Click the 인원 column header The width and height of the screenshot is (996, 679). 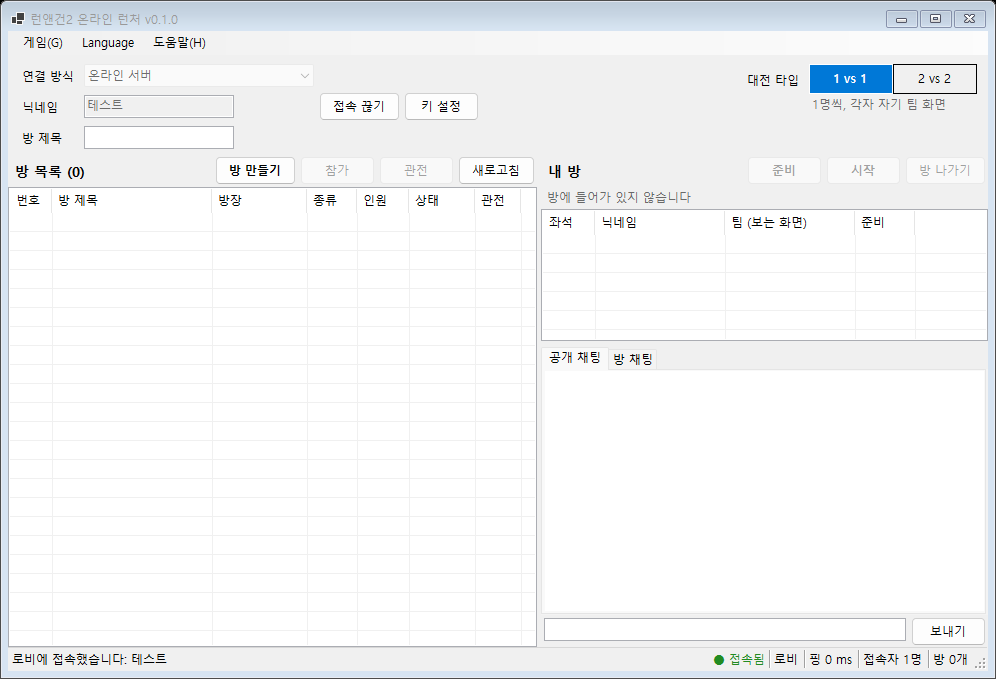383,201
